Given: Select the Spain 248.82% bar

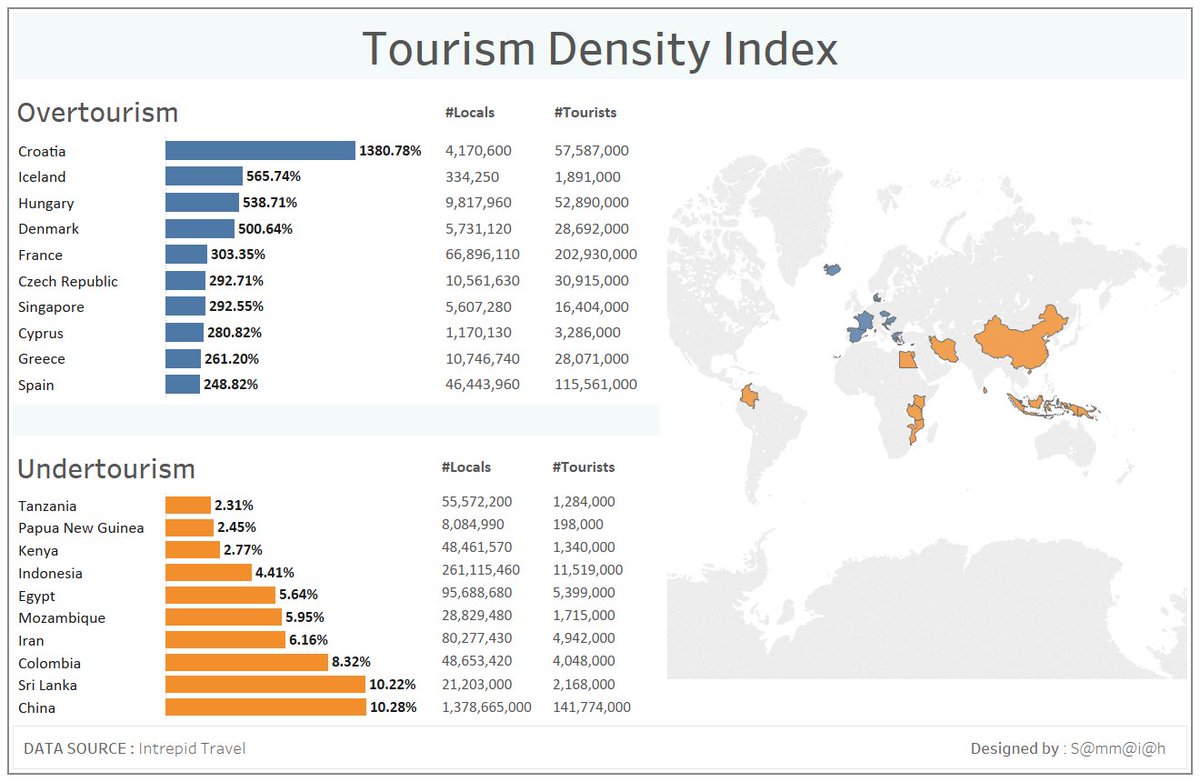Looking at the screenshot, I should point(182,384).
